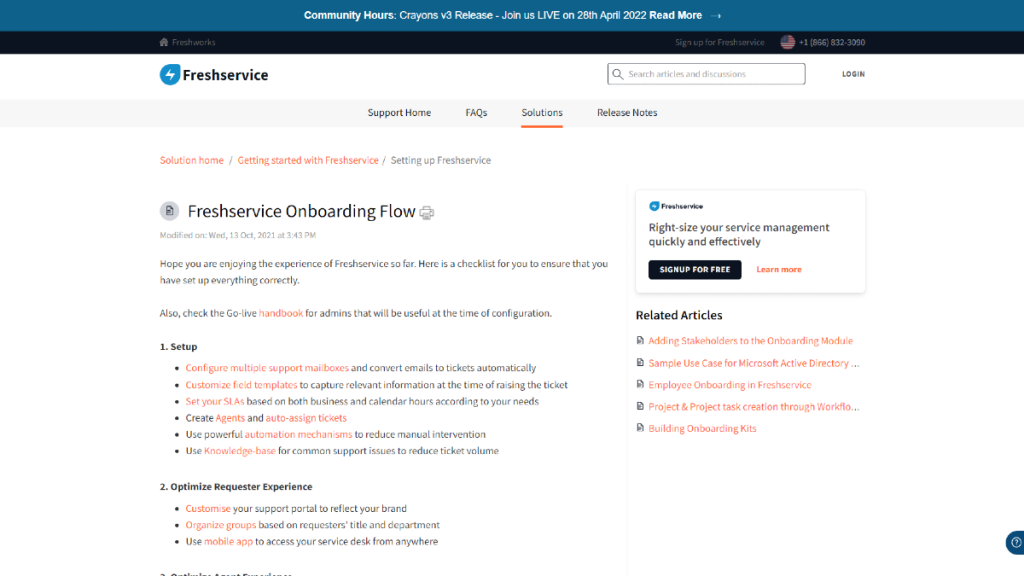Image resolution: width=1024 pixels, height=576 pixels.
Task: Open Project & Project task creation article
Action: [754, 406]
